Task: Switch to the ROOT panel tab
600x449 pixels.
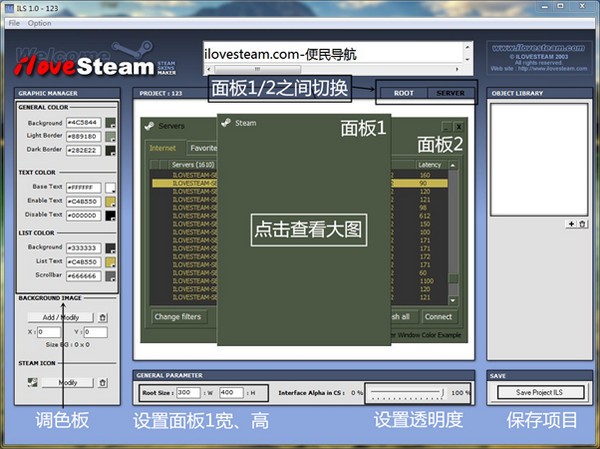Action: click(404, 93)
